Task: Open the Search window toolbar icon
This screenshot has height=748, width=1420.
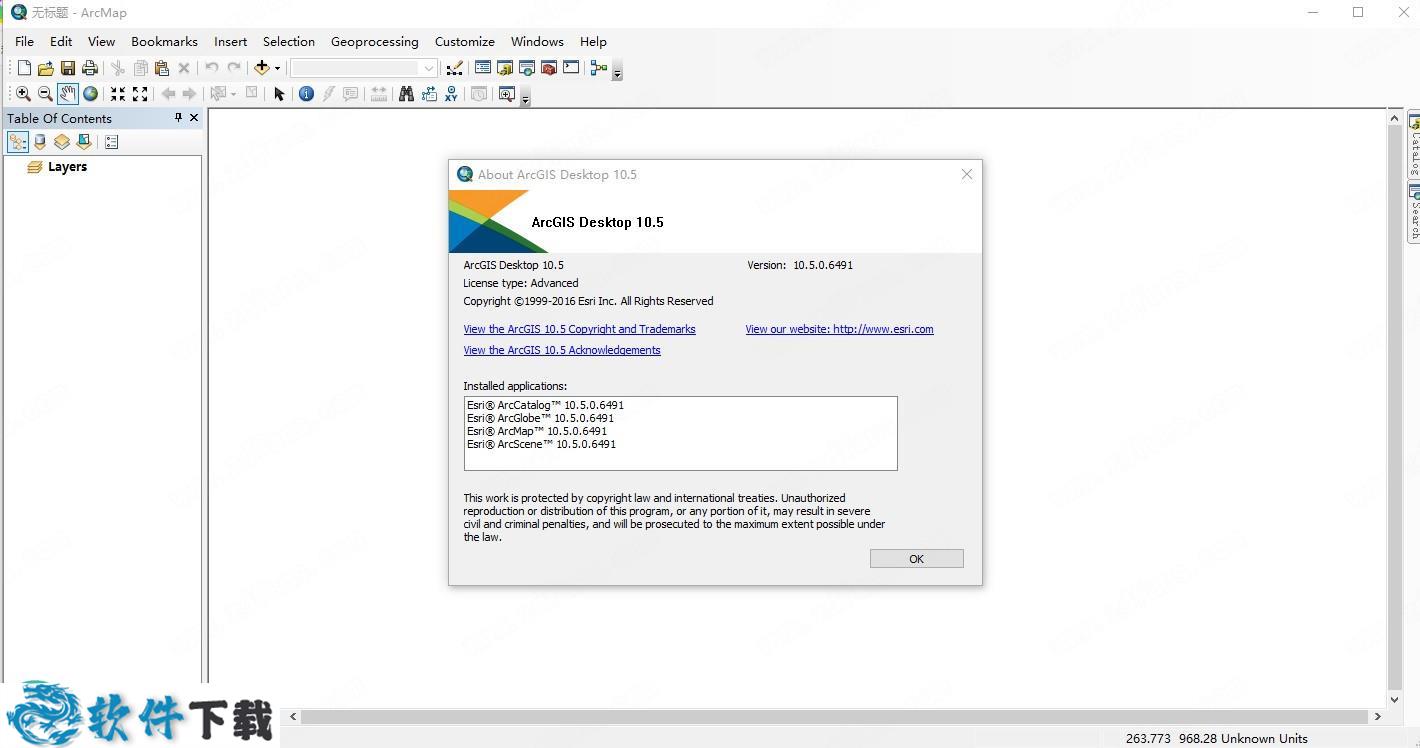Action: [x=527, y=68]
